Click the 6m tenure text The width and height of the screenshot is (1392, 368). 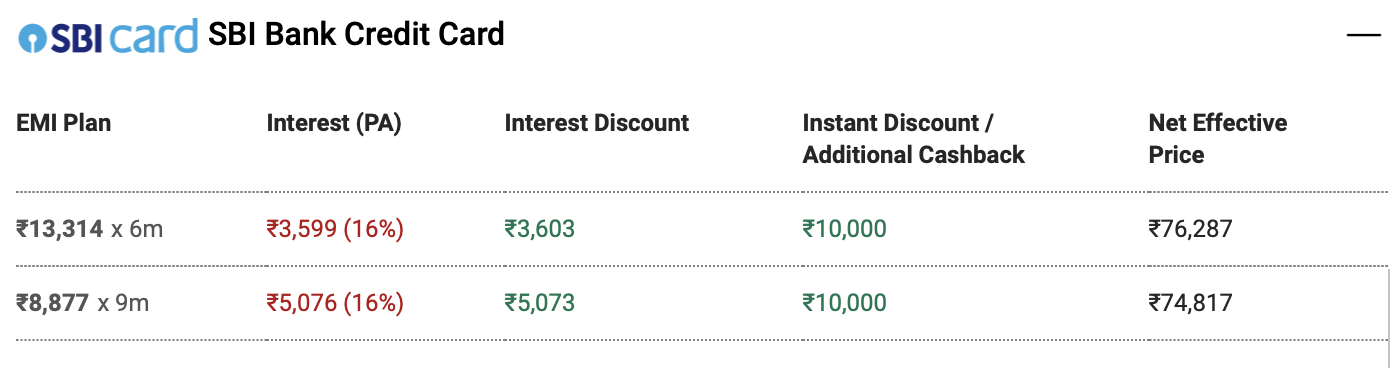(x=146, y=229)
